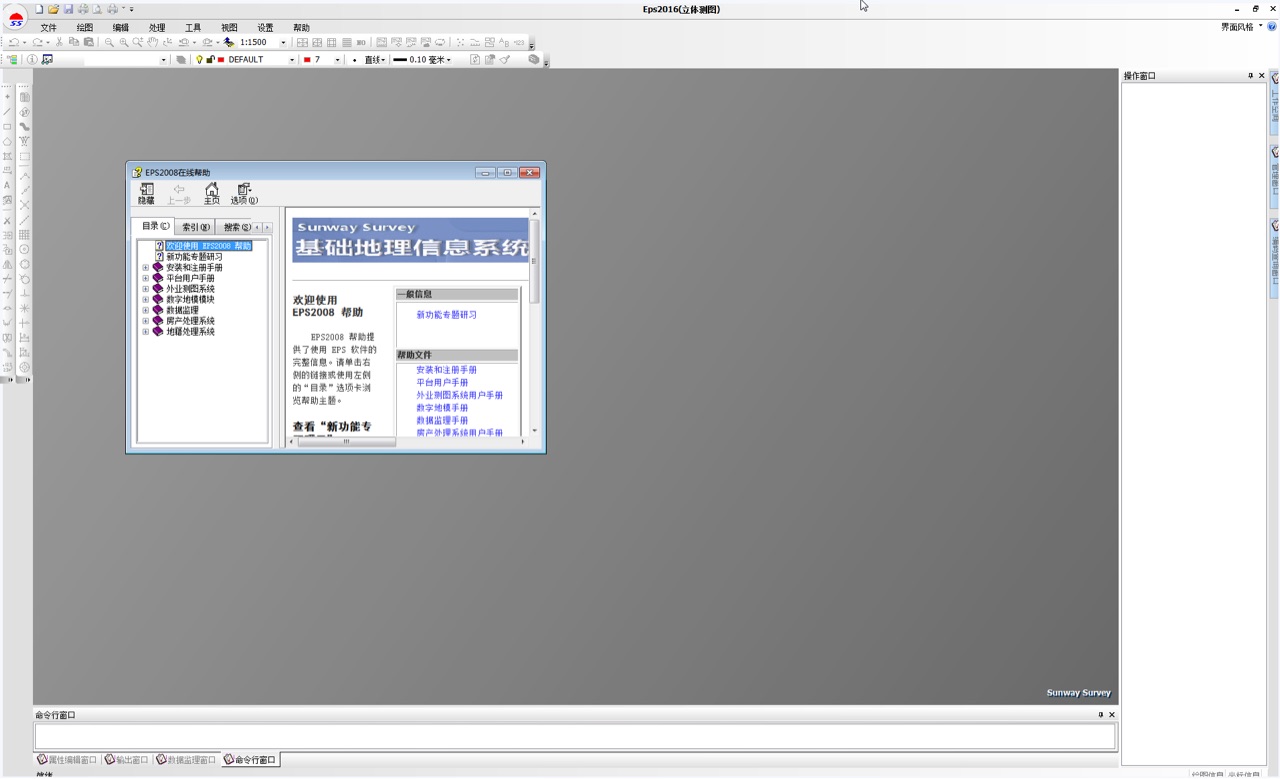
Task: Click the command line input field
Action: pos(575,736)
